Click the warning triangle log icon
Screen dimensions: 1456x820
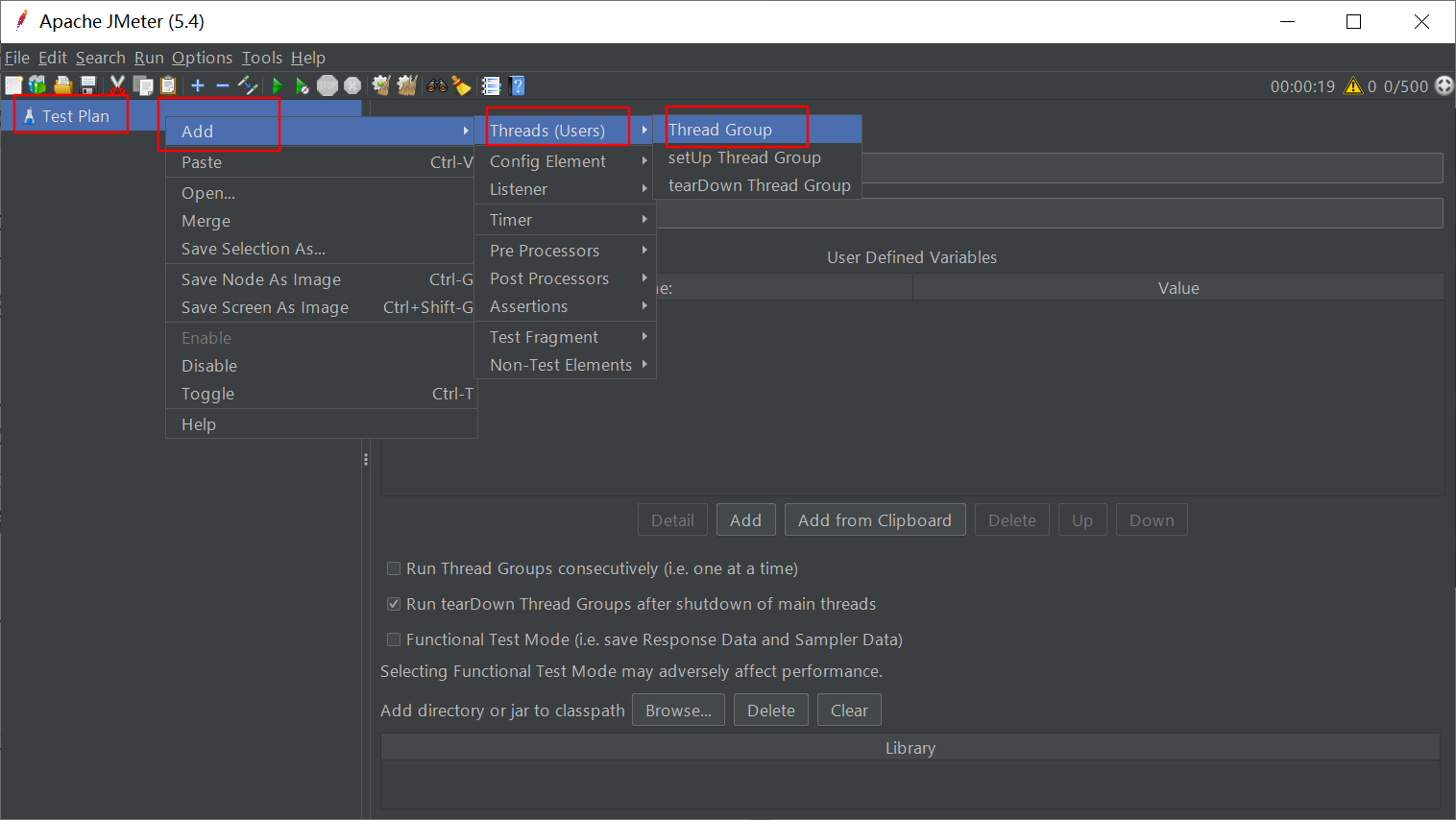1353,85
